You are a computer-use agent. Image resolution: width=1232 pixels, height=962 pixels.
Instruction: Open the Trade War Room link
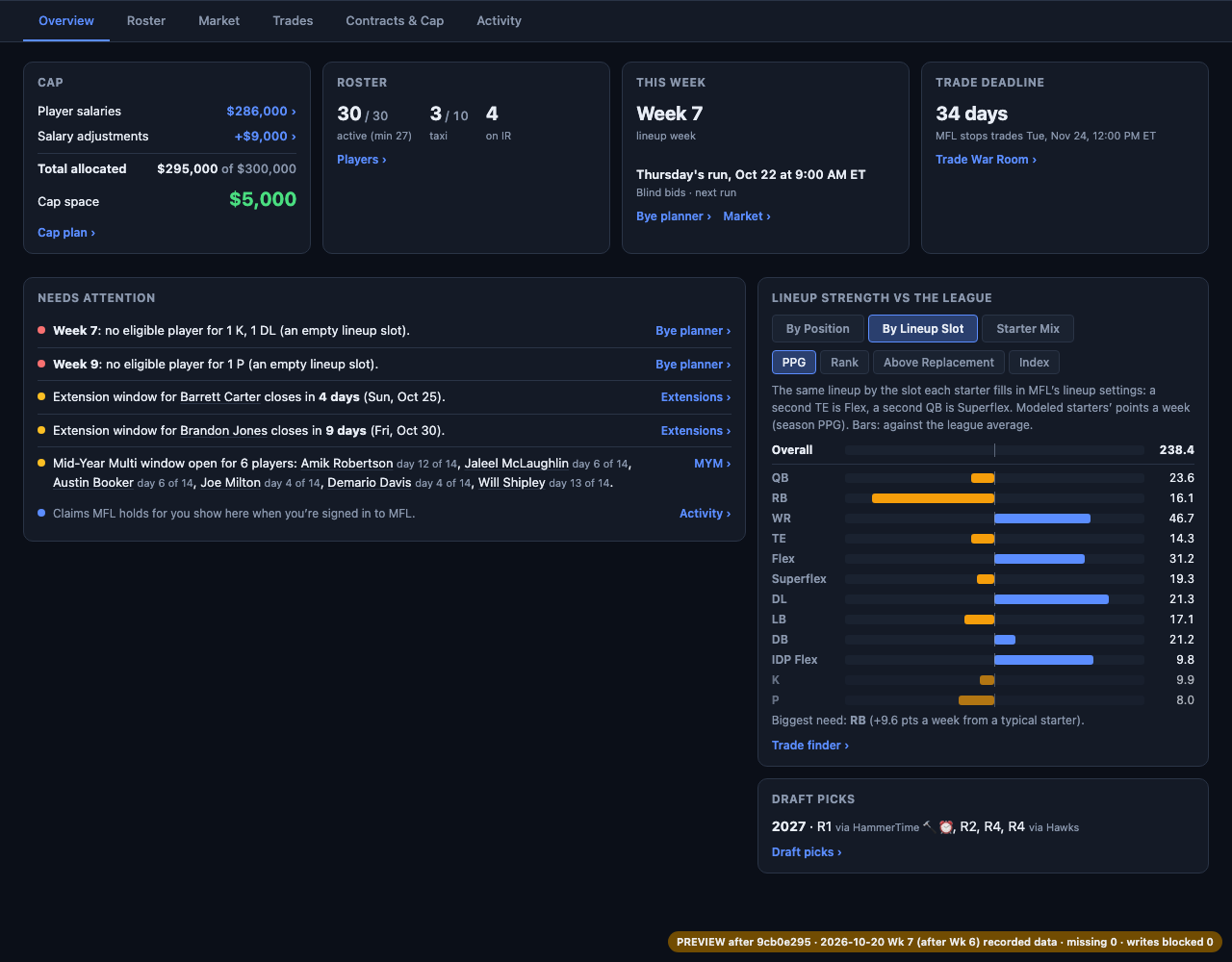(986, 160)
